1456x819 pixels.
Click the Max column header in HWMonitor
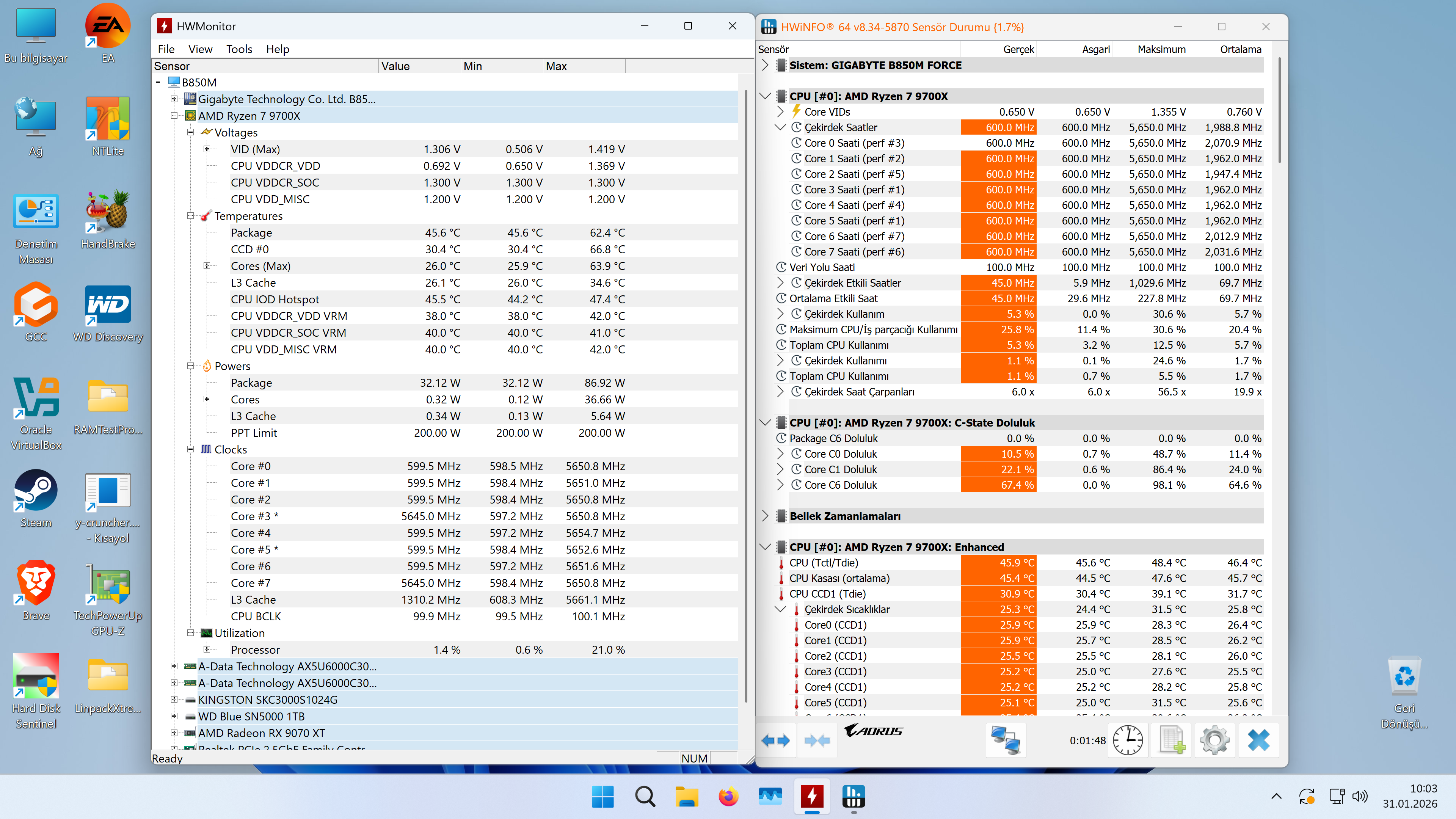(584, 66)
